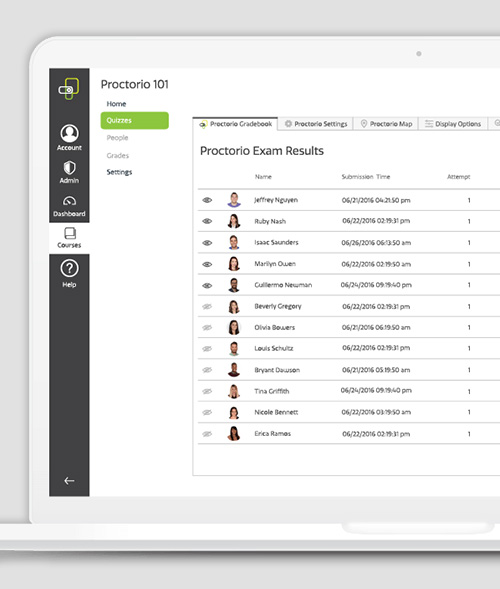
Task: Select the name Tina Griffith
Action: 272,391
